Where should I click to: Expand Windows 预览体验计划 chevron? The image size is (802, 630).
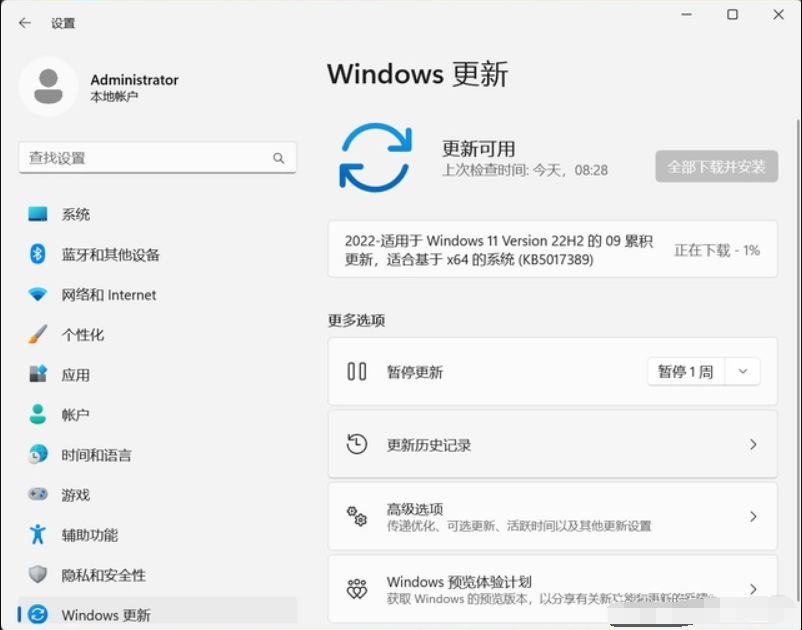(753, 589)
